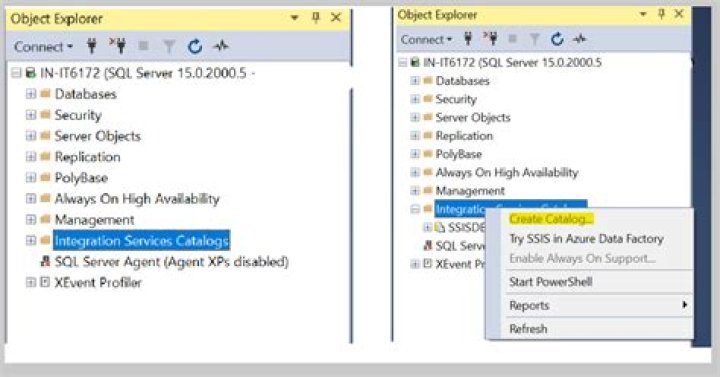Expand XEvent Profiler node in left panel

(x=31, y=282)
